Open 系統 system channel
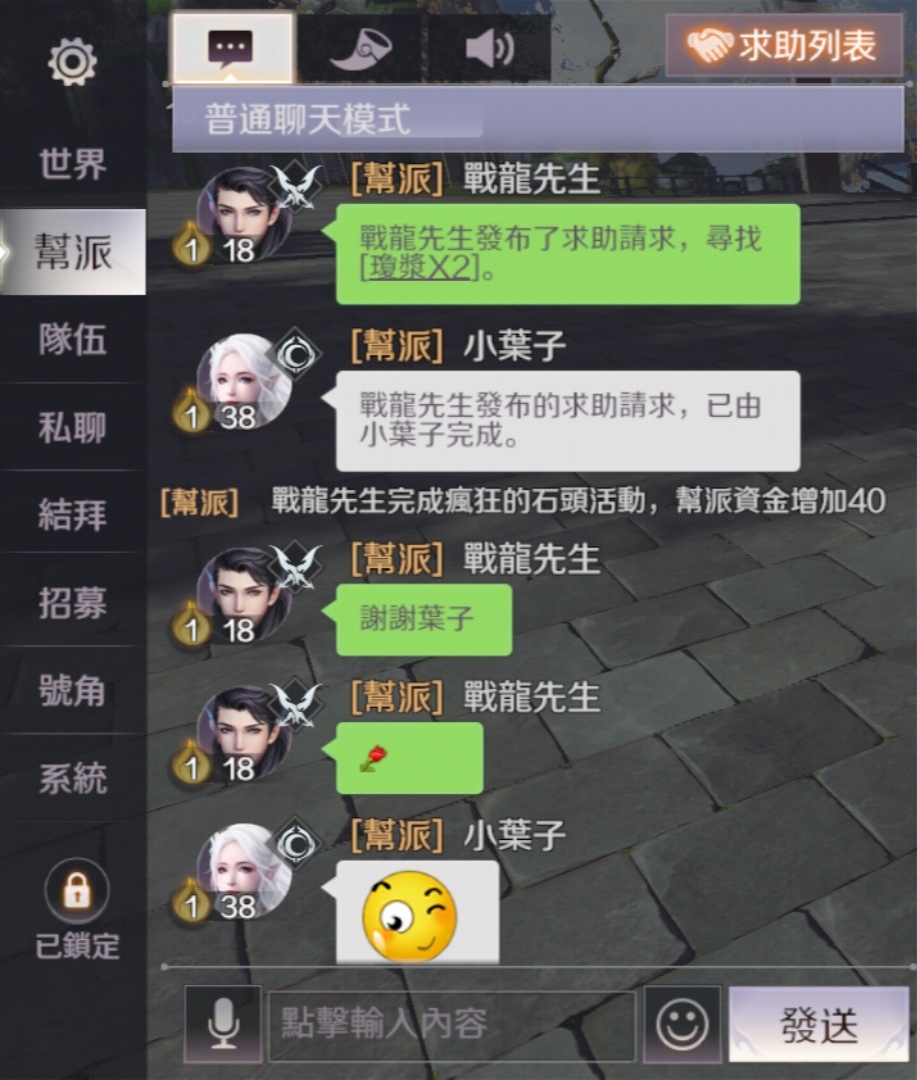917x1080 pixels. click(x=72, y=778)
